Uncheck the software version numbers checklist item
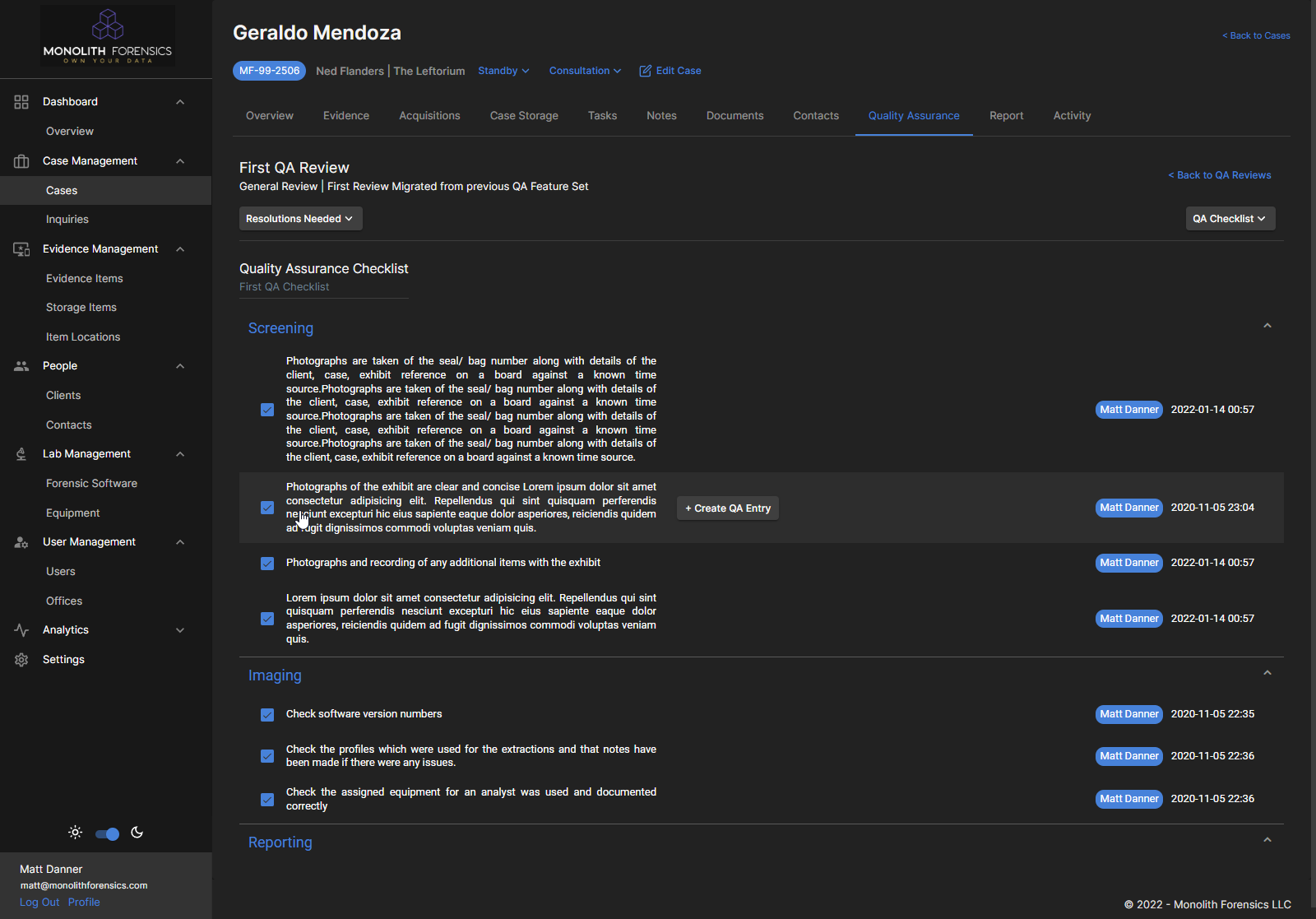The width and height of the screenshot is (1316, 919). point(266,715)
